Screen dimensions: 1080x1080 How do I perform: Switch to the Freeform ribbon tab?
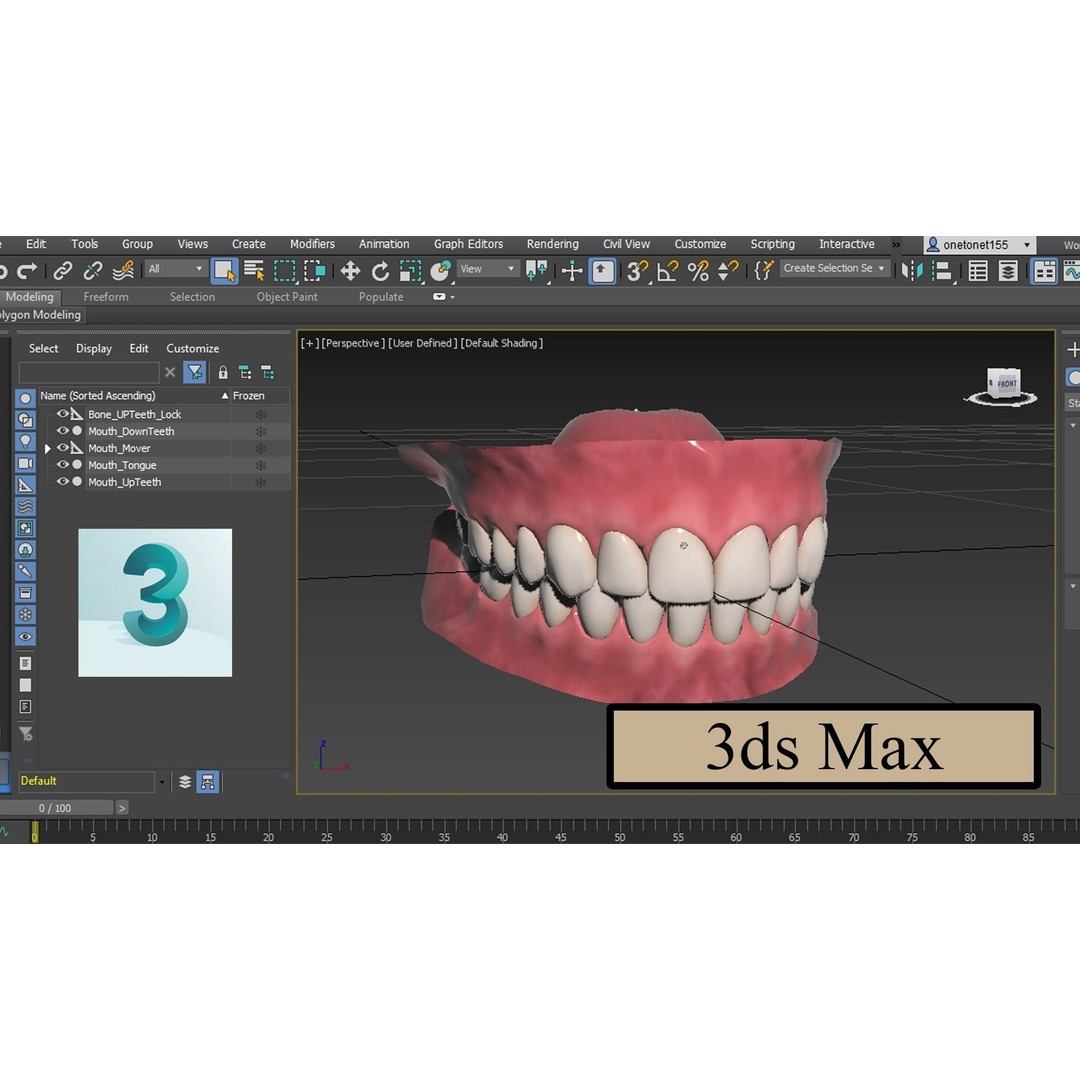[x=105, y=297]
